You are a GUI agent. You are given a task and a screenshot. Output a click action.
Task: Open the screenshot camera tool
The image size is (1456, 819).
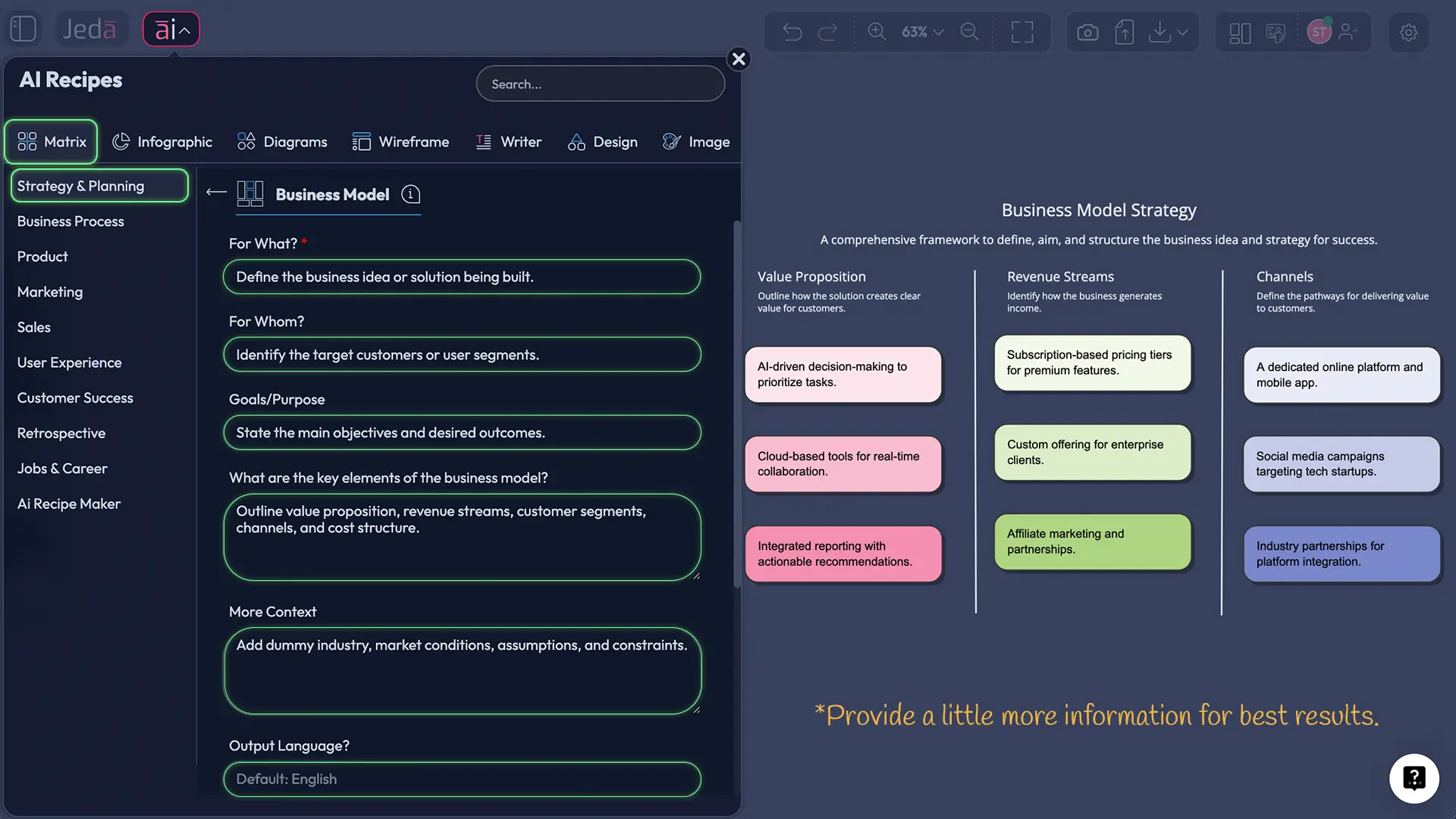point(1087,32)
